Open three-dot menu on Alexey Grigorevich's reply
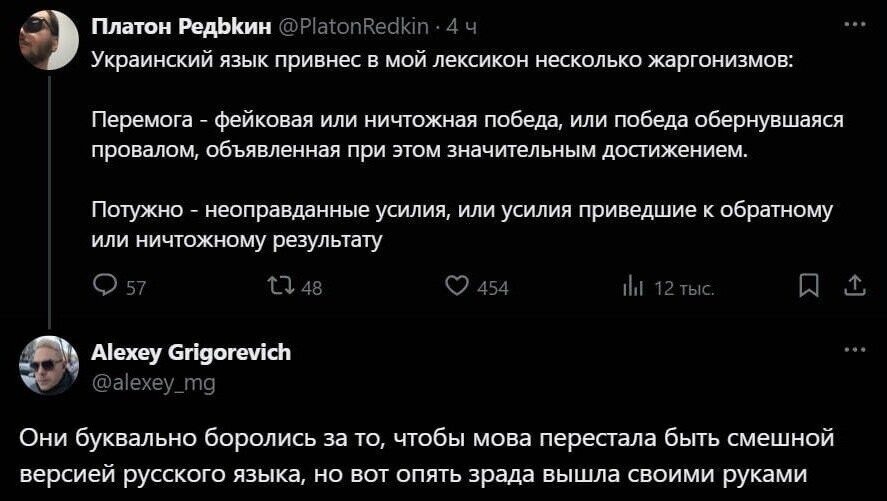Screen dimensions: 887x501 pyautogui.click(x=855, y=350)
